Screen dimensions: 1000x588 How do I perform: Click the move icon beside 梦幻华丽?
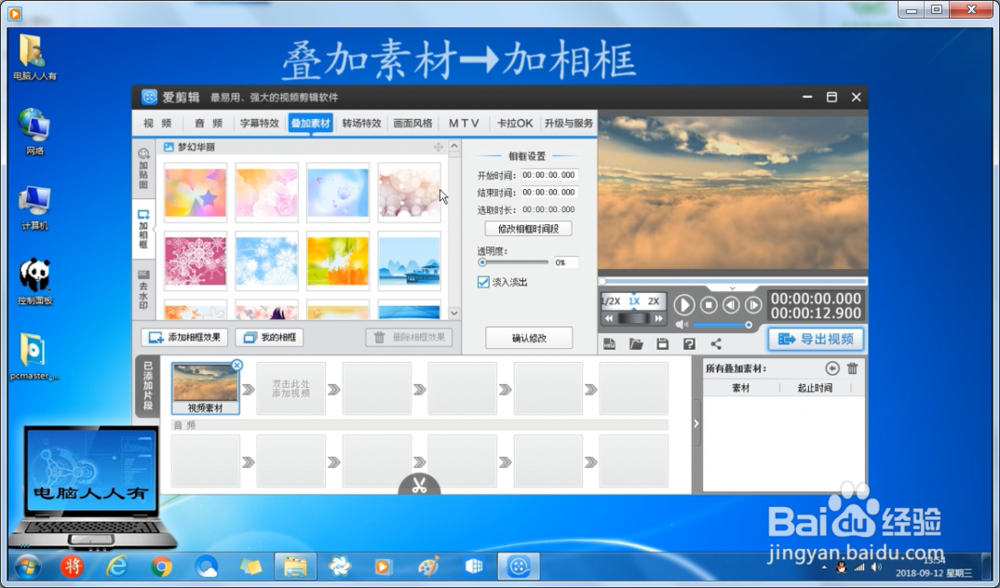(x=438, y=147)
